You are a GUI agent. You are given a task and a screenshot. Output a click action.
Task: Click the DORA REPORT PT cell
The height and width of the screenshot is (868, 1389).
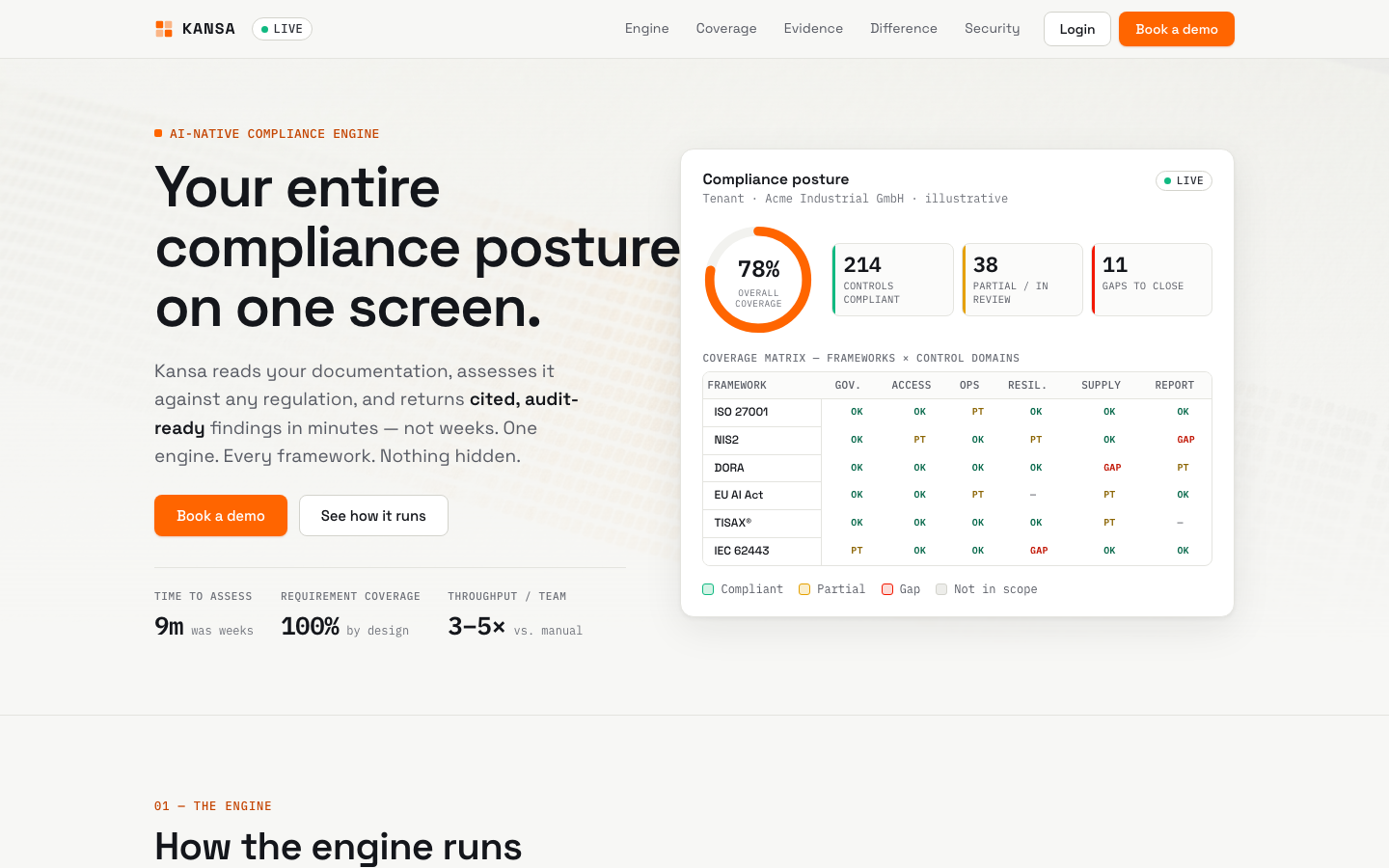(x=1183, y=468)
